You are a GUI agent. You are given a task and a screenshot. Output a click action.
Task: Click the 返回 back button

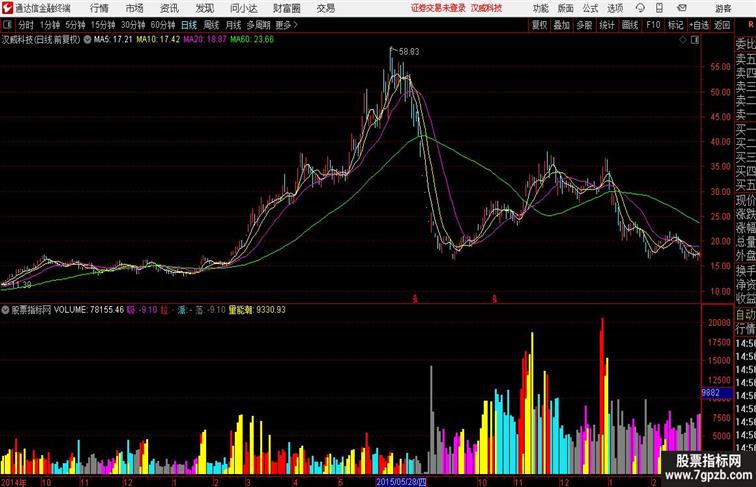(x=722, y=25)
